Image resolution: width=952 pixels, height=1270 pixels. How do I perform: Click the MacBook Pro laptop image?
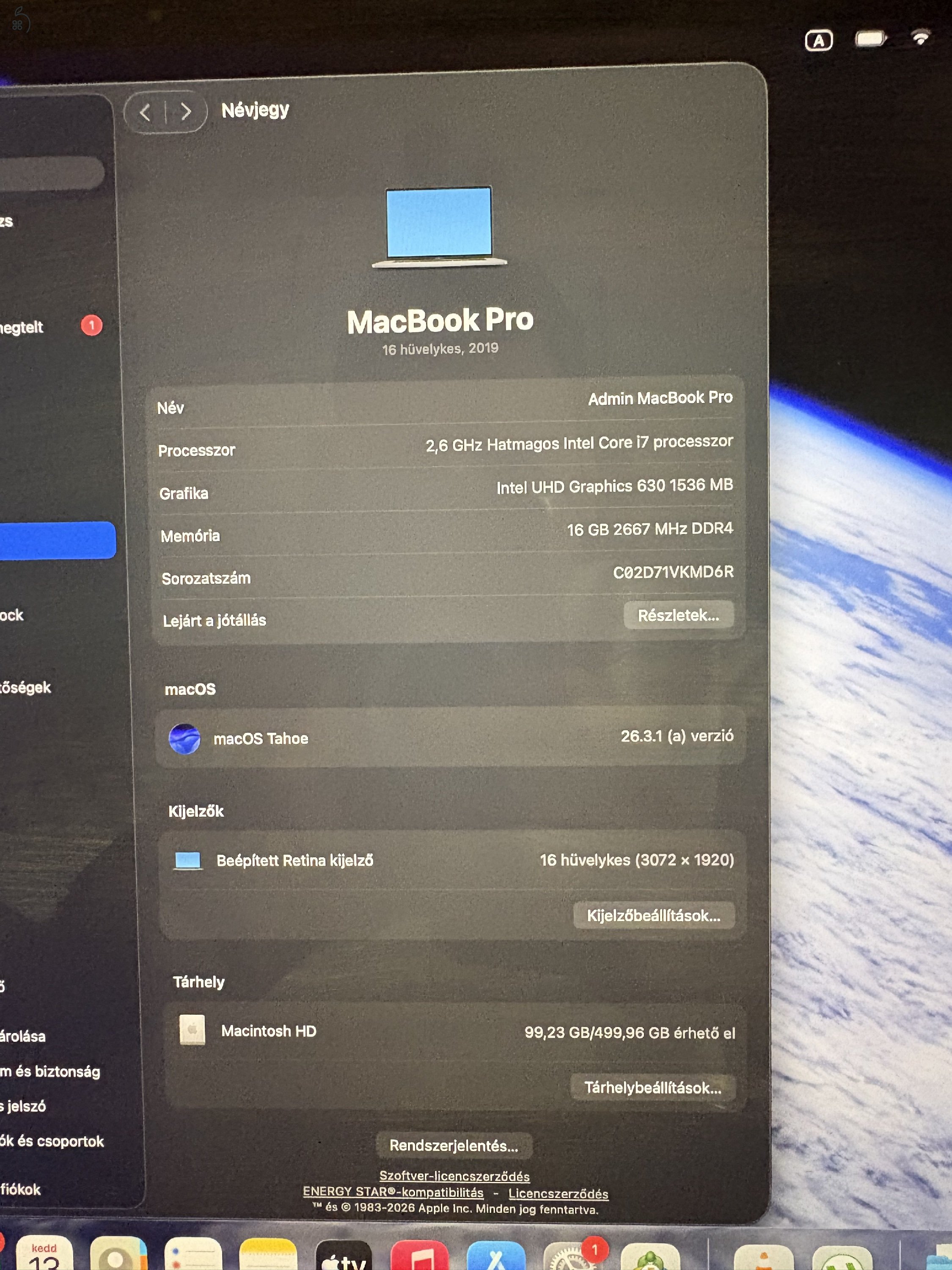(439, 227)
